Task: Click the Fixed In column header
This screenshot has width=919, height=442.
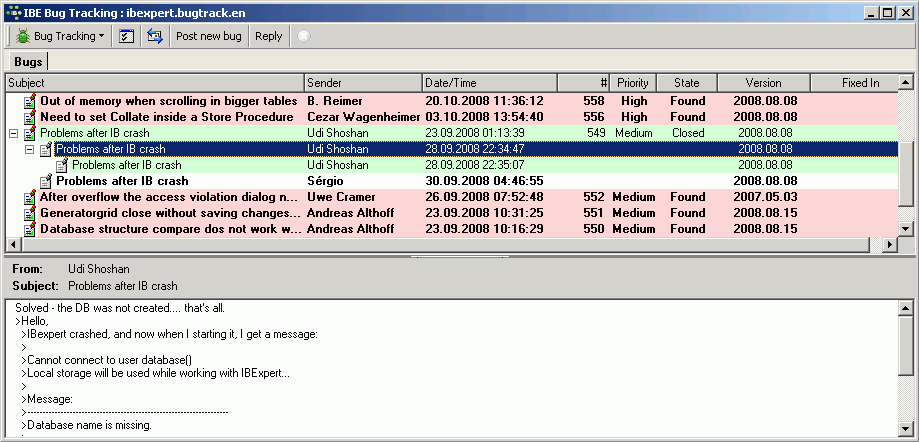Action: 854,83
